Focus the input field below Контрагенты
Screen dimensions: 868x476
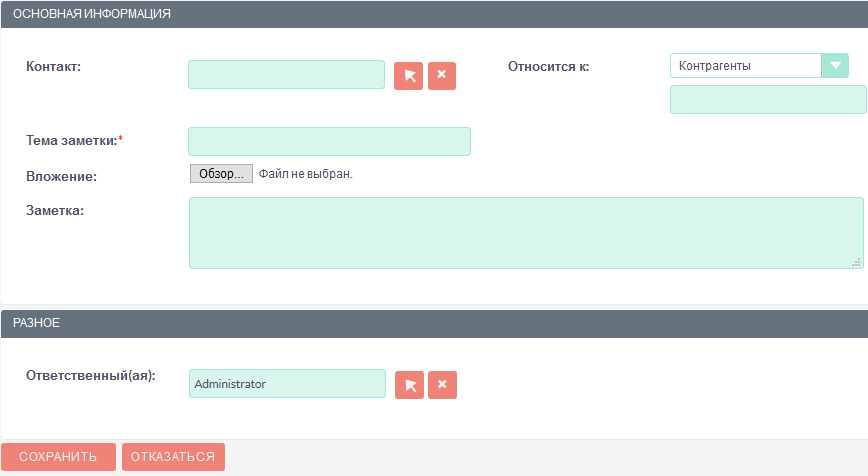767,100
